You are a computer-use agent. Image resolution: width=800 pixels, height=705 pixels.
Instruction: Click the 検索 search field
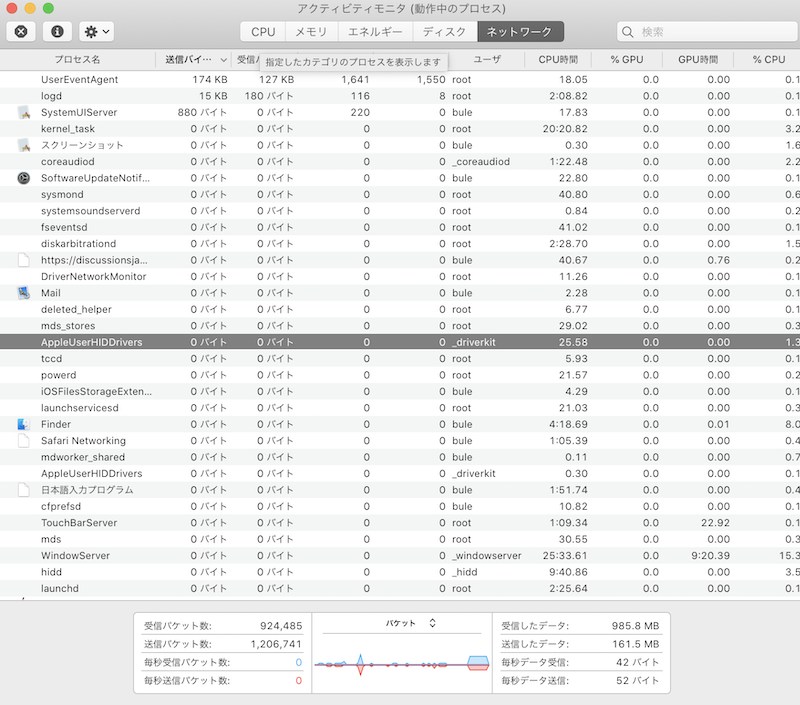709,32
